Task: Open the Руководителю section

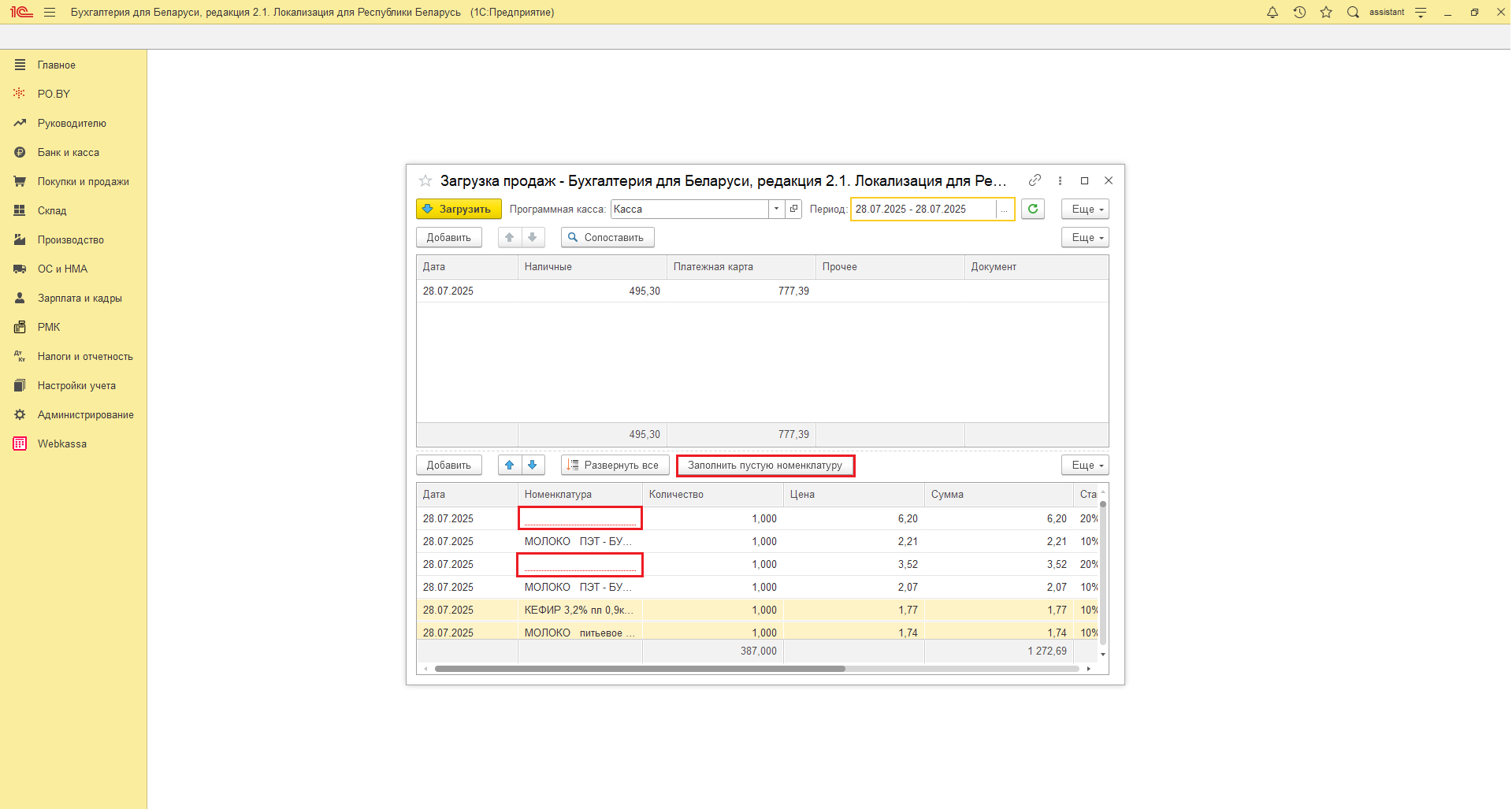Action: (x=73, y=123)
